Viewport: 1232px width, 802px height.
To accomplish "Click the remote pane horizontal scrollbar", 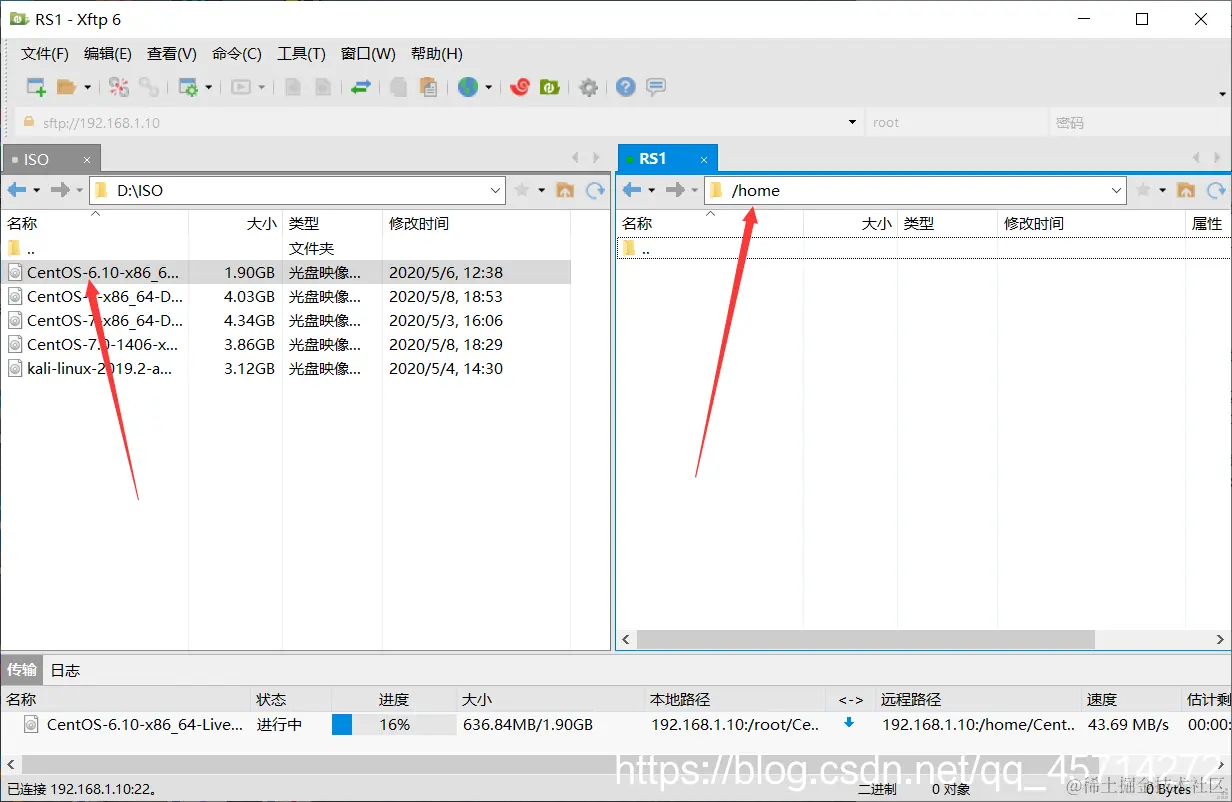I will pyautogui.click(x=866, y=639).
